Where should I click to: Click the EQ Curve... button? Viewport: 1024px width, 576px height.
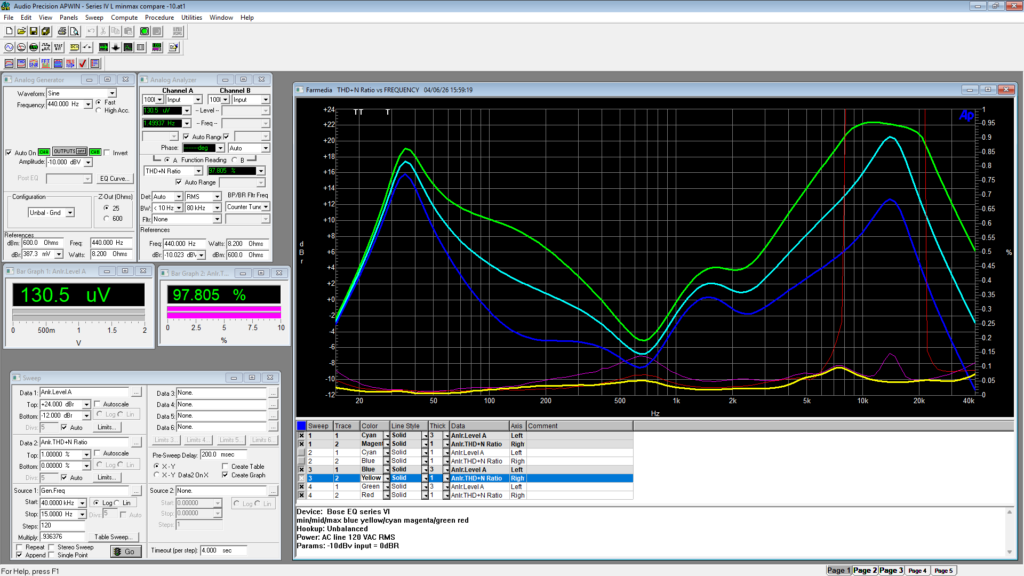[x=114, y=178]
